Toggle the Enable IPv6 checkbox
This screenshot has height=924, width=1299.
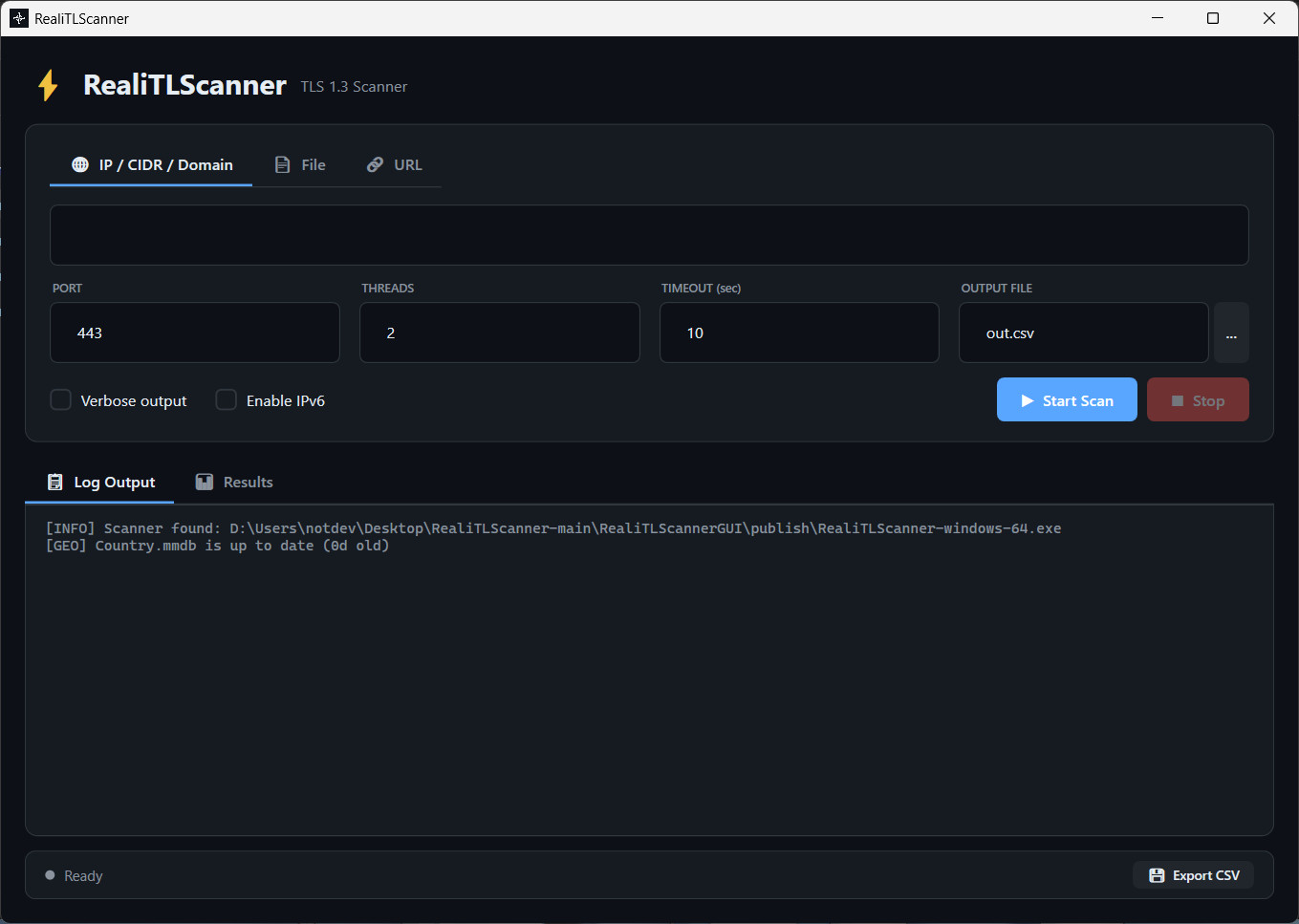(227, 399)
